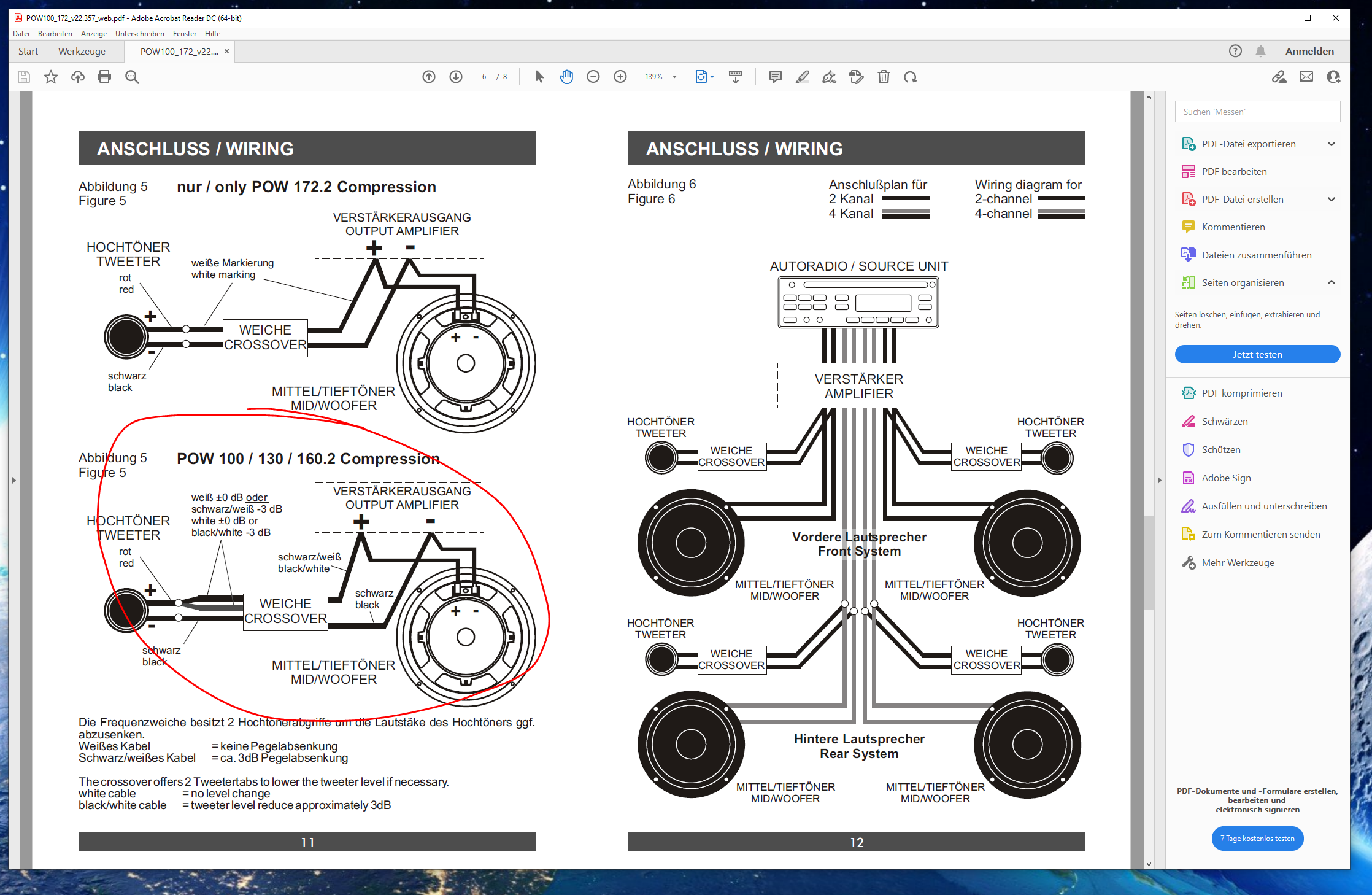Screen dimensions: 1372x895
Task: Go to previous page arrow icon
Action: (429, 77)
